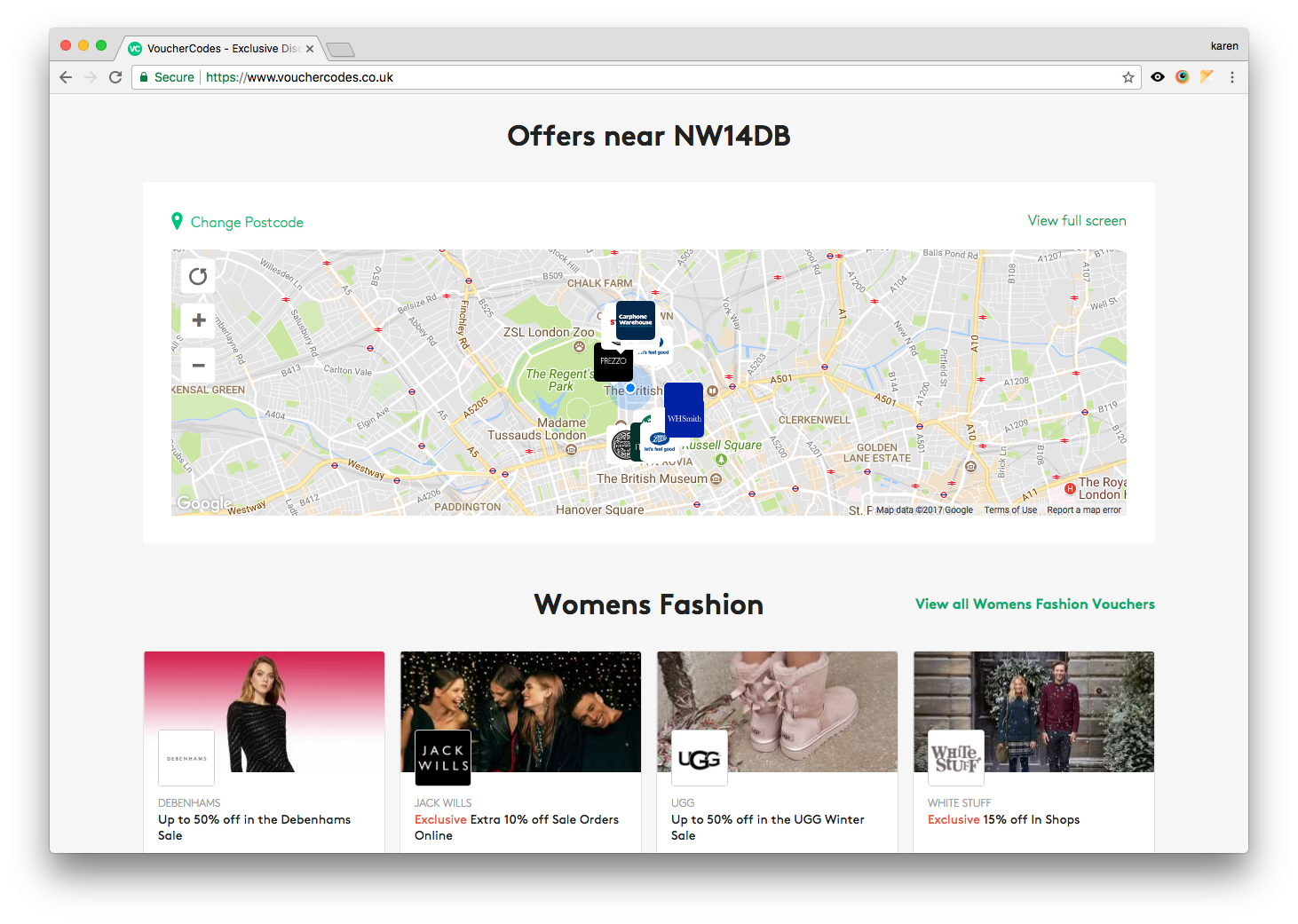Open map Terms of Use
Image resolution: width=1298 pixels, height=924 pixels.
(1010, 510)
